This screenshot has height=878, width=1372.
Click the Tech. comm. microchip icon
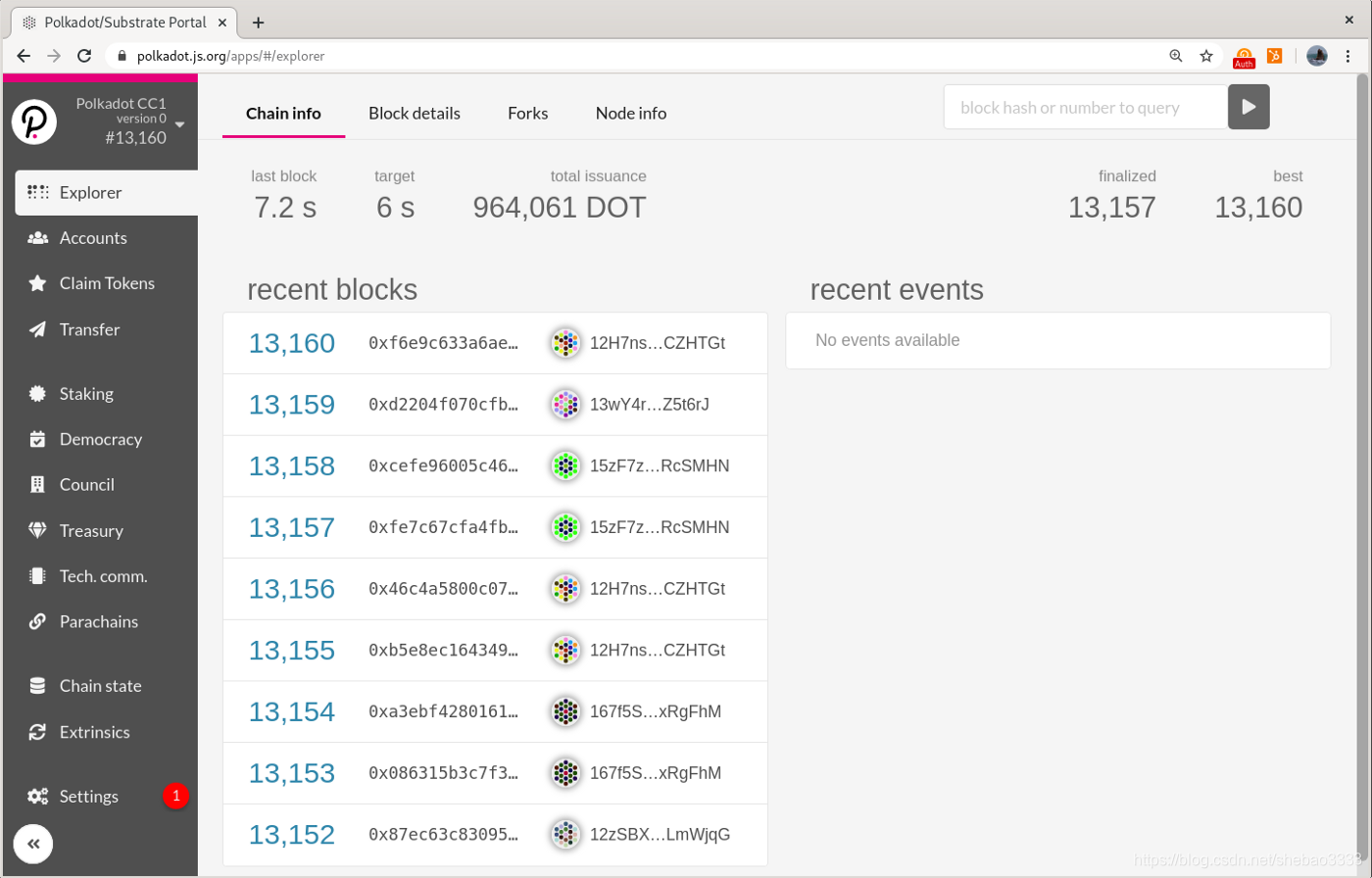37,576
